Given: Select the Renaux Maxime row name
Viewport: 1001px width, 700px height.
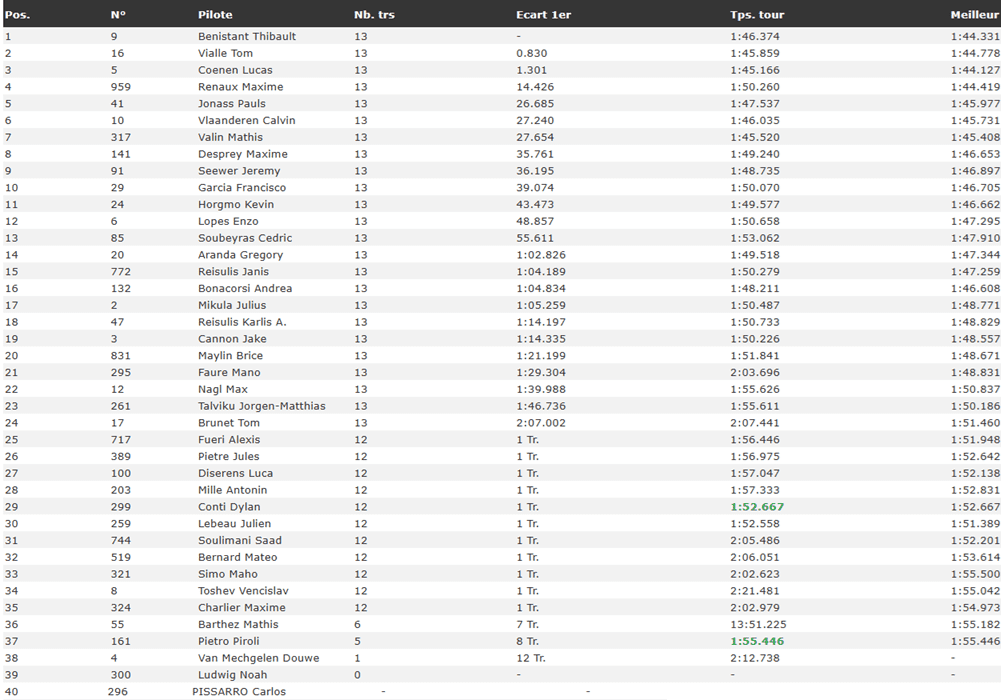Looking at the screenshot, I should (x=240, y=87).
